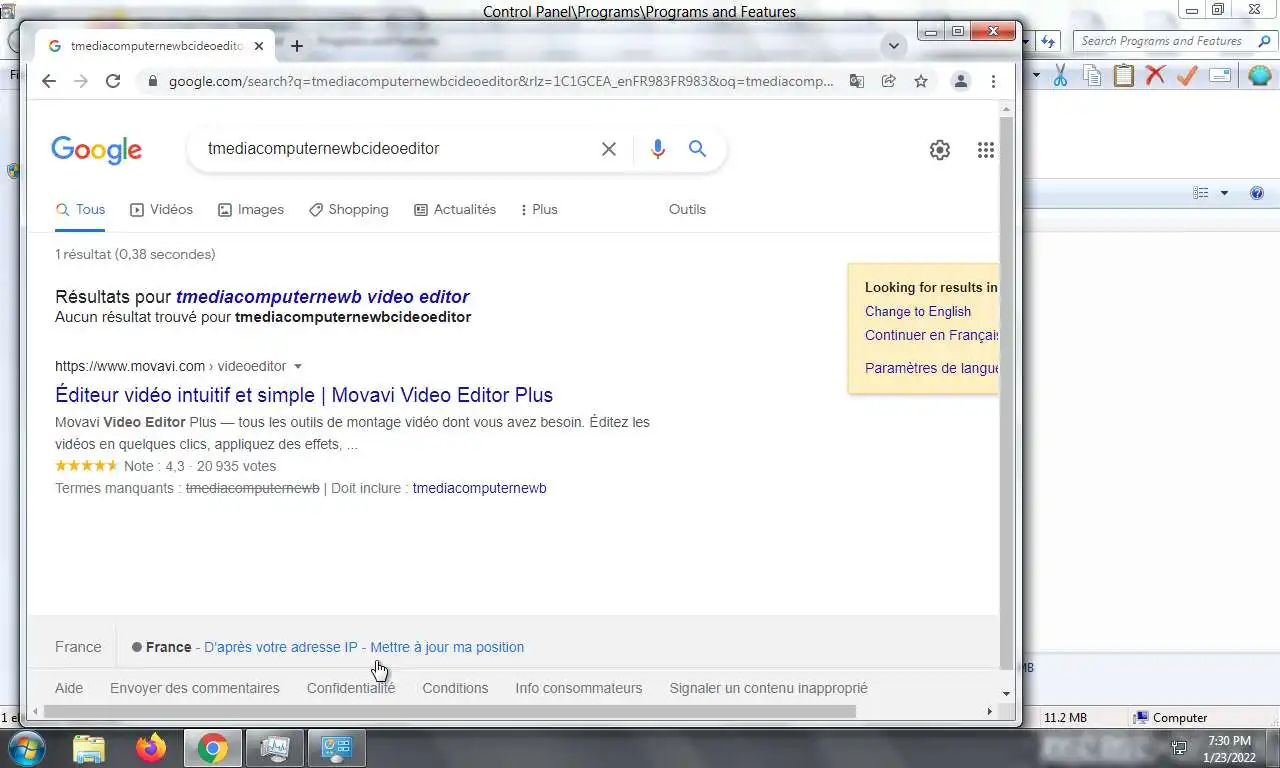Submit the search with the magnifier icon
Screen dimensions: 1280x768
click(698, 149)
